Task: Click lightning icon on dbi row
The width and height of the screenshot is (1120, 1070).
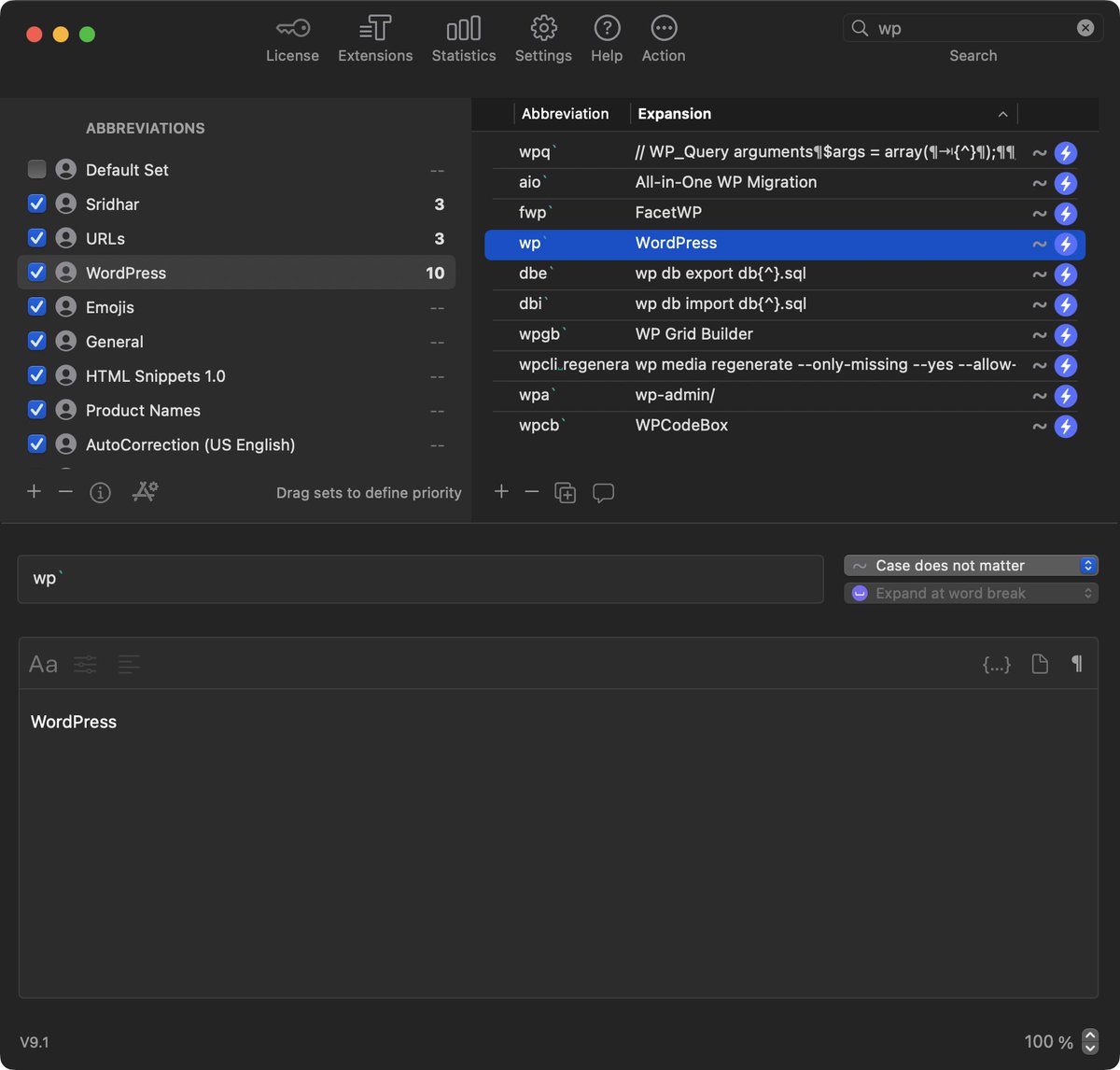Action: [x=1066, y=305]
